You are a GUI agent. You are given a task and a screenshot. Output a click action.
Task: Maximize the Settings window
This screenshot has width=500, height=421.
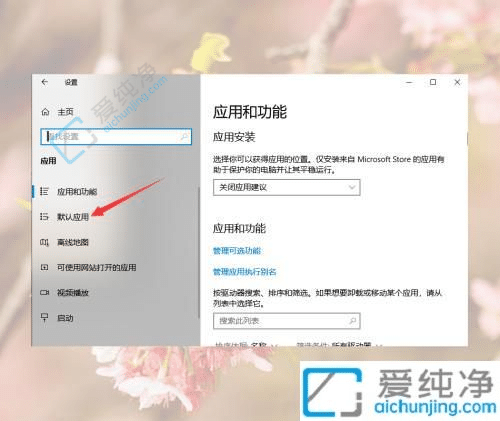[x=433, y=82]
